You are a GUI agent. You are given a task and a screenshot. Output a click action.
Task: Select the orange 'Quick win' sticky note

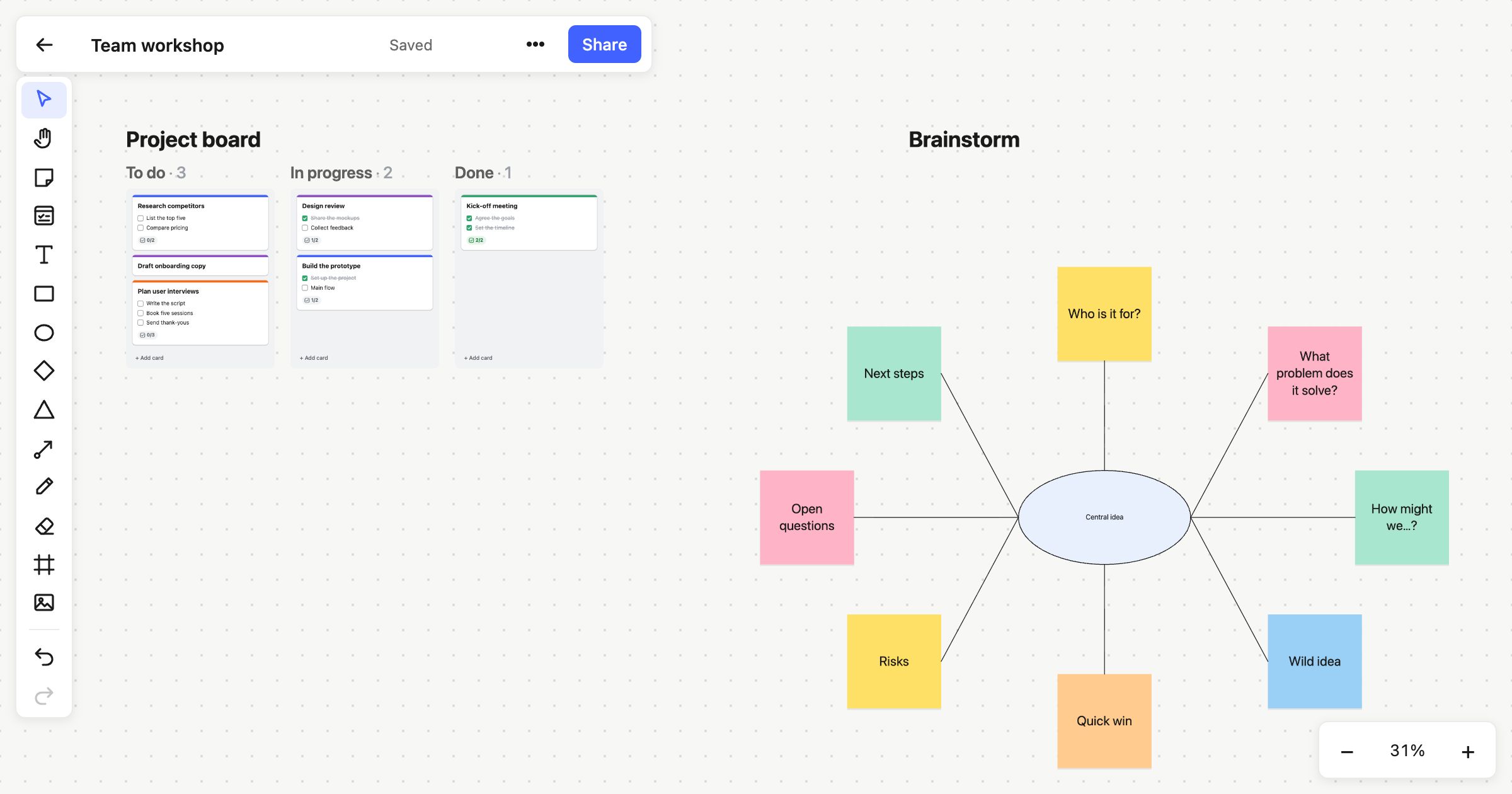point(1104,722)
